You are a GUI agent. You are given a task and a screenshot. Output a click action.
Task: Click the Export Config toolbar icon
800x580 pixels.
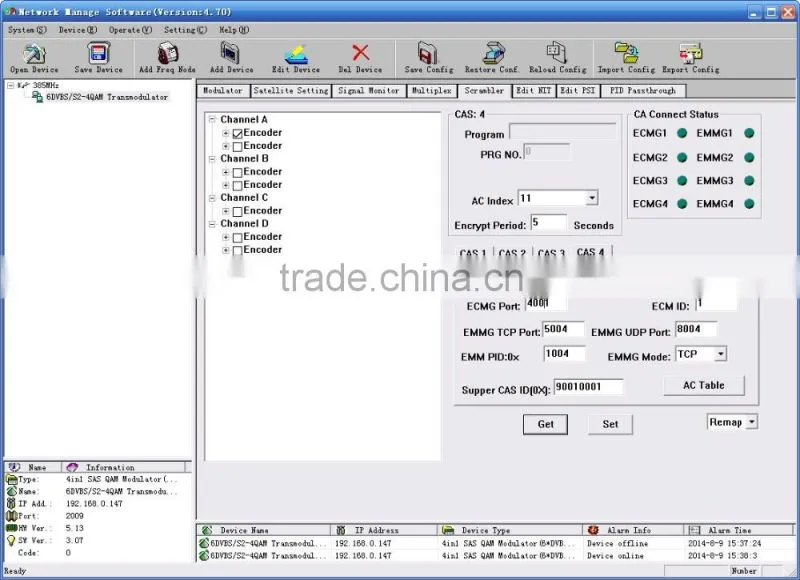point(691,58)
